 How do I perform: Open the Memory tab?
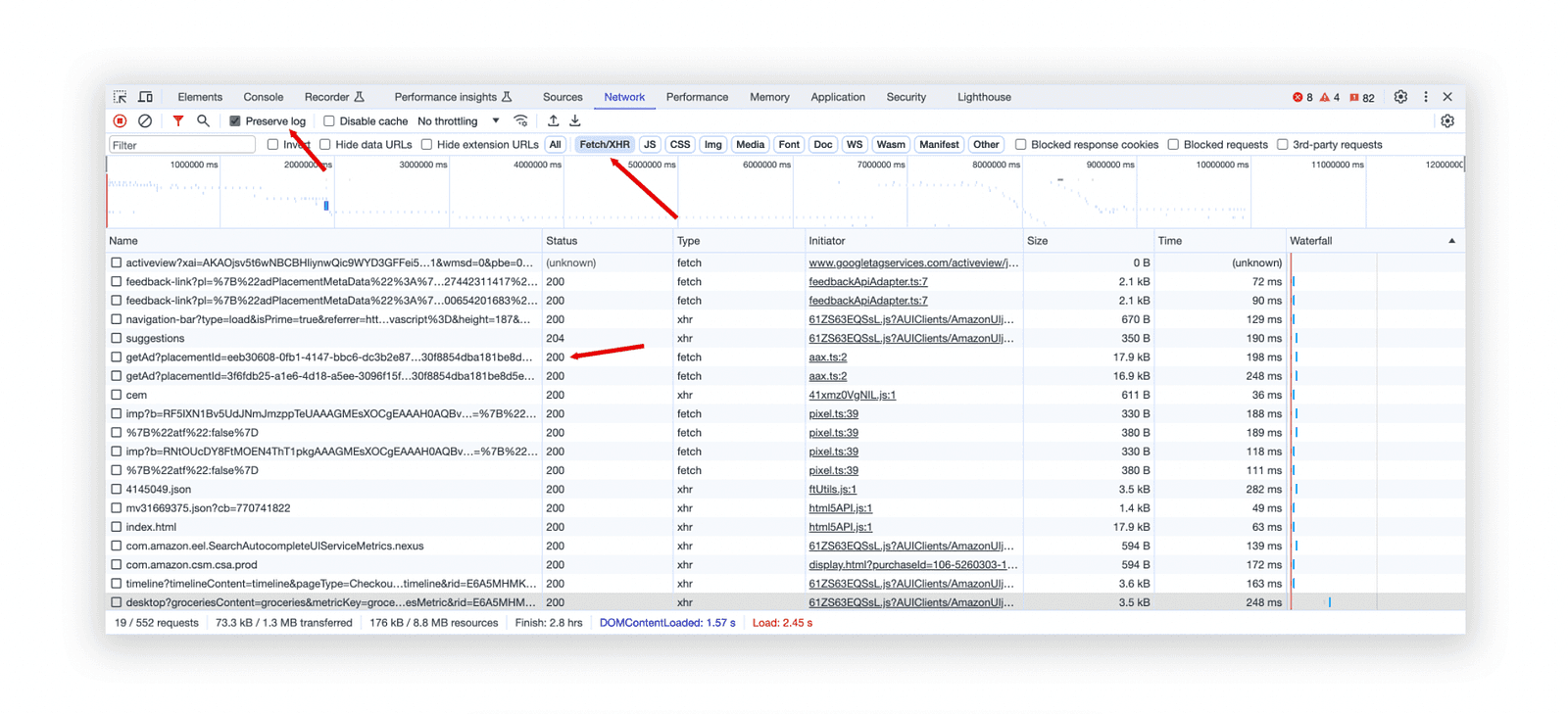pos(769,97)
